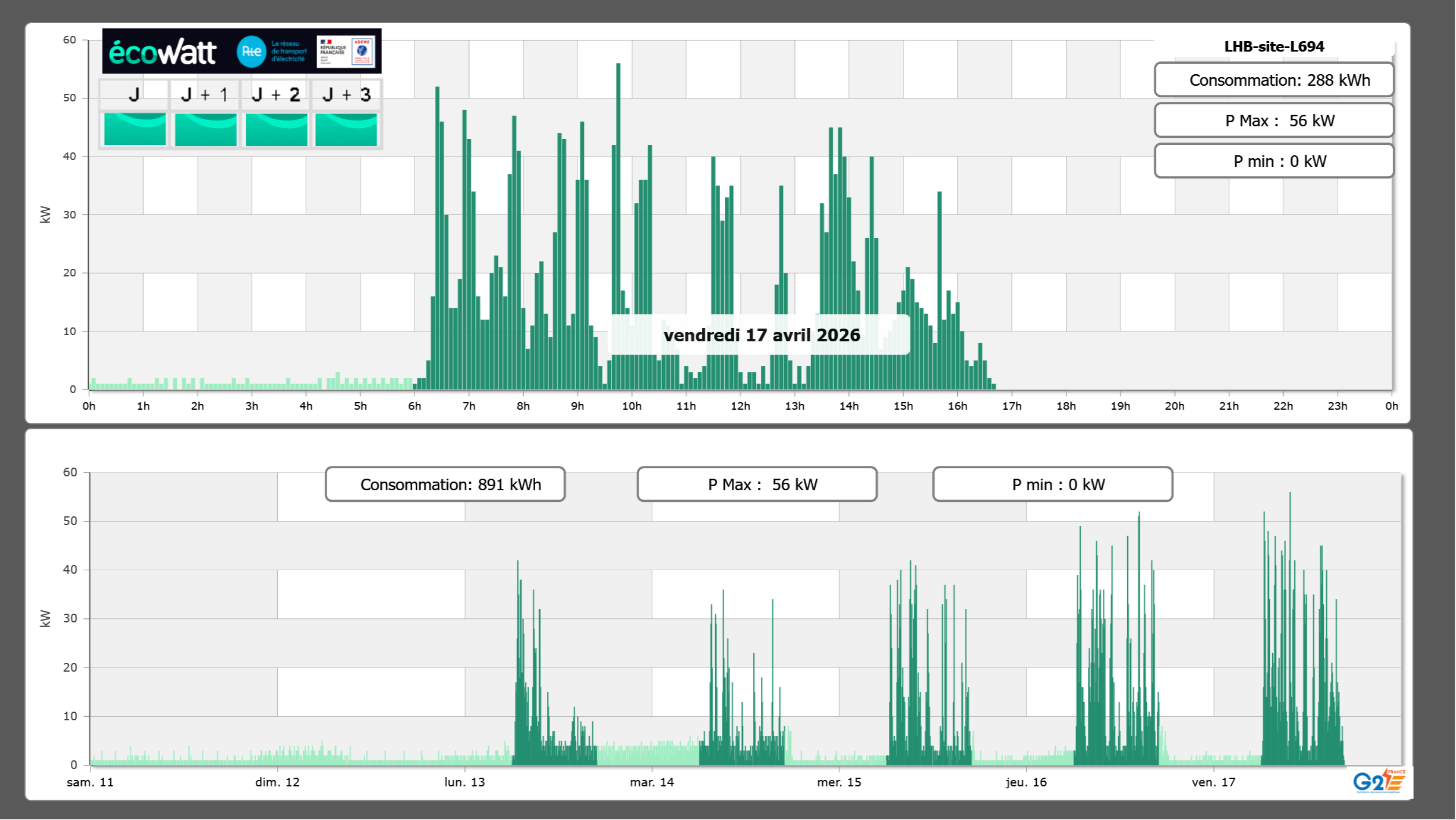
Task: Click the daily Consommation: 288 kWh box
Action: pyautogui.click(x=1274, y=80)
